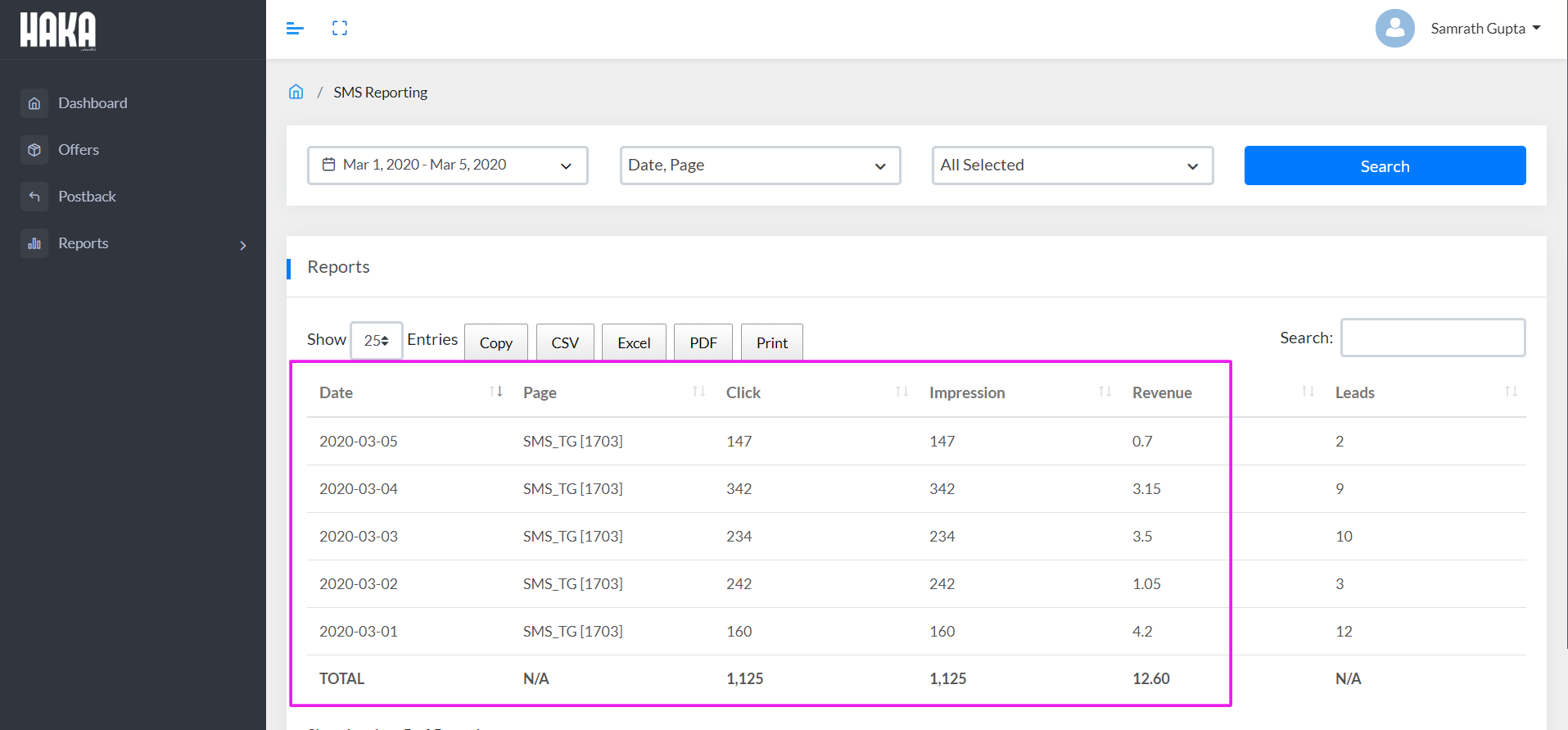
Task: Change the Show entries count selector
Action: pyautogui.click(x=377, y=340)
